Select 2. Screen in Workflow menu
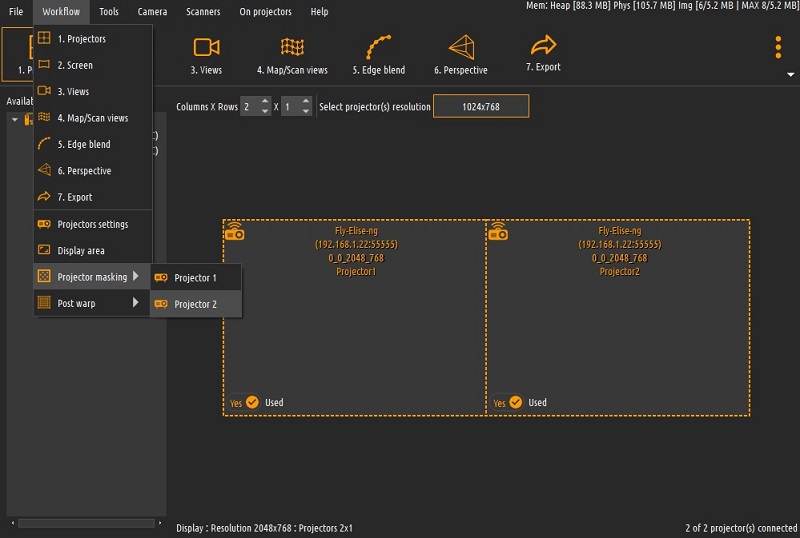The height and width of the screenshot is (538, 800). pos(93,65)
